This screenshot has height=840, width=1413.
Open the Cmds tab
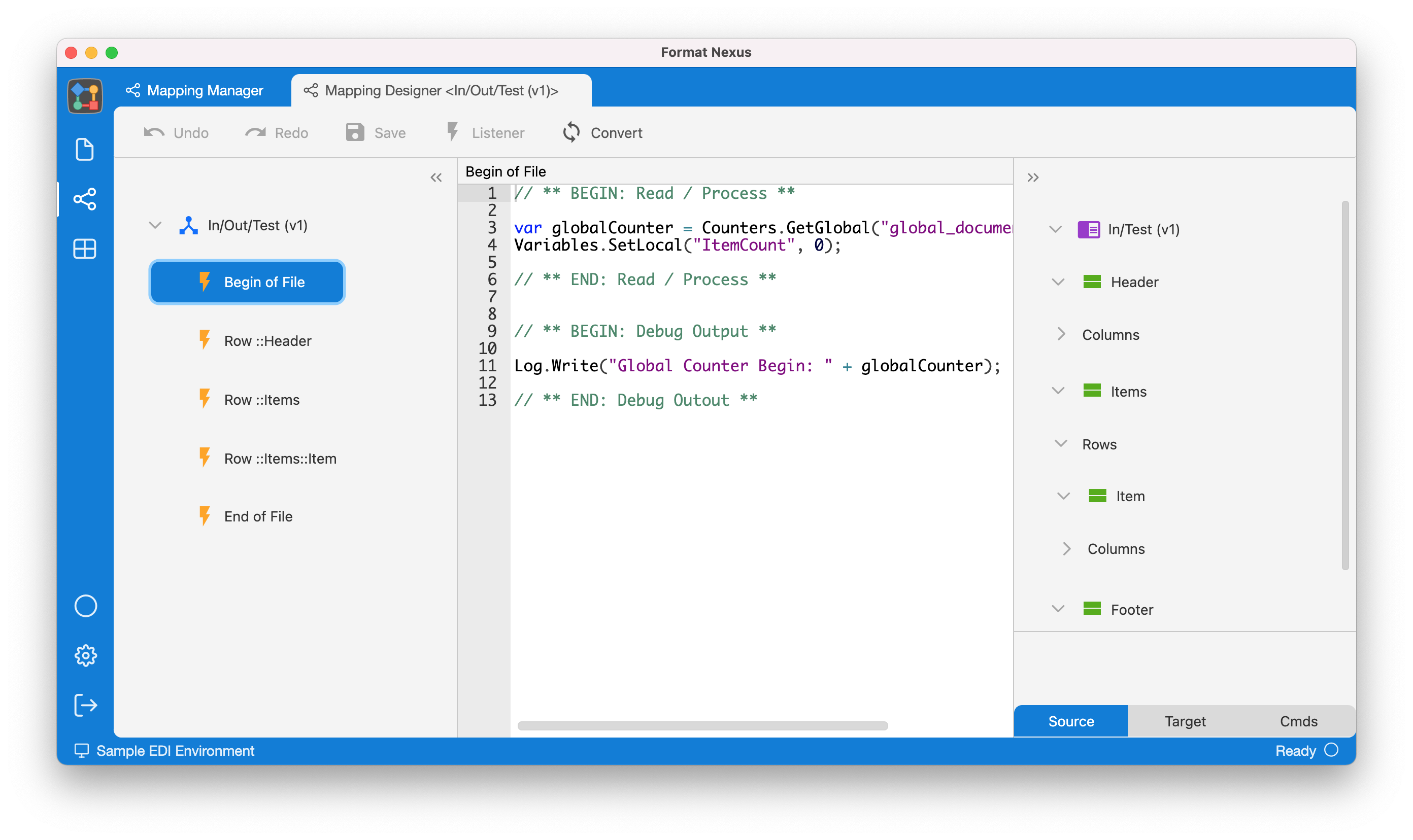(1299, 721)
